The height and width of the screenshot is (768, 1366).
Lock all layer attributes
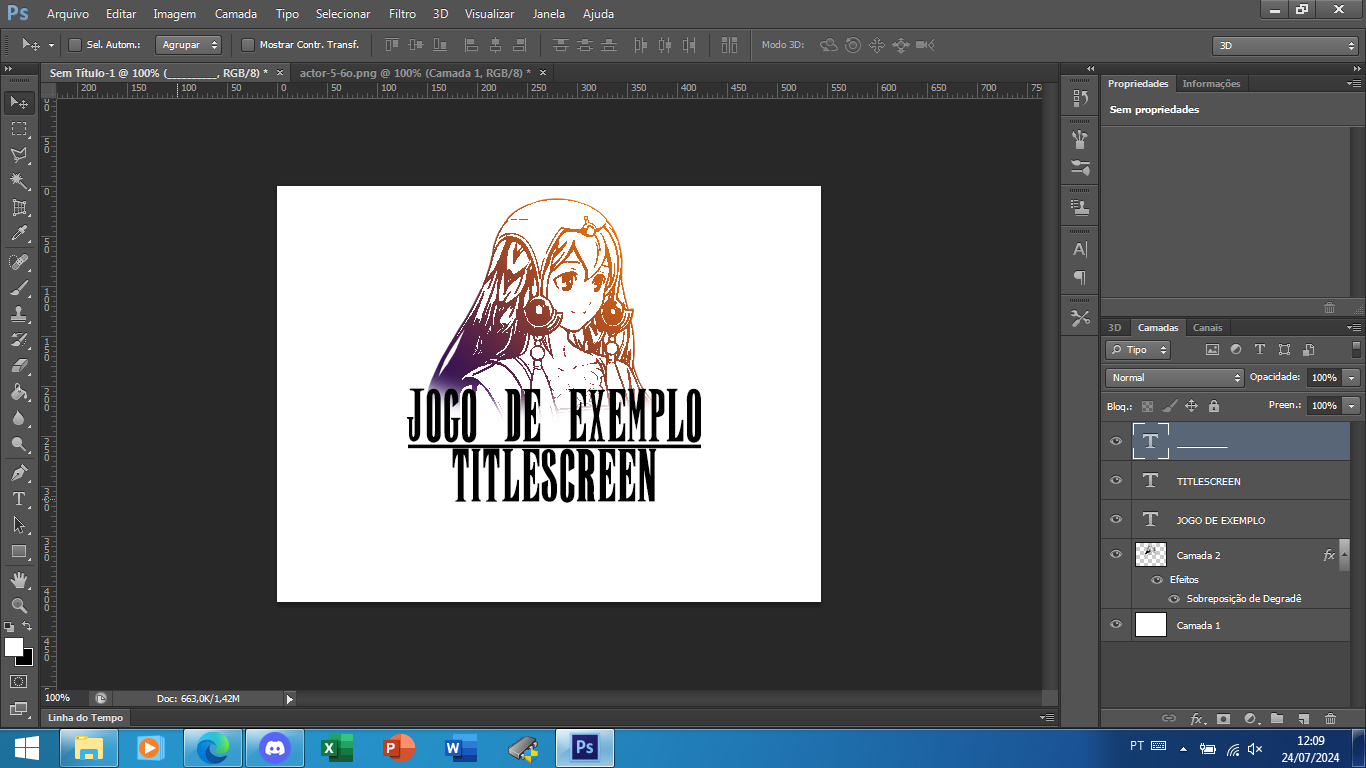coord(1213,406)
